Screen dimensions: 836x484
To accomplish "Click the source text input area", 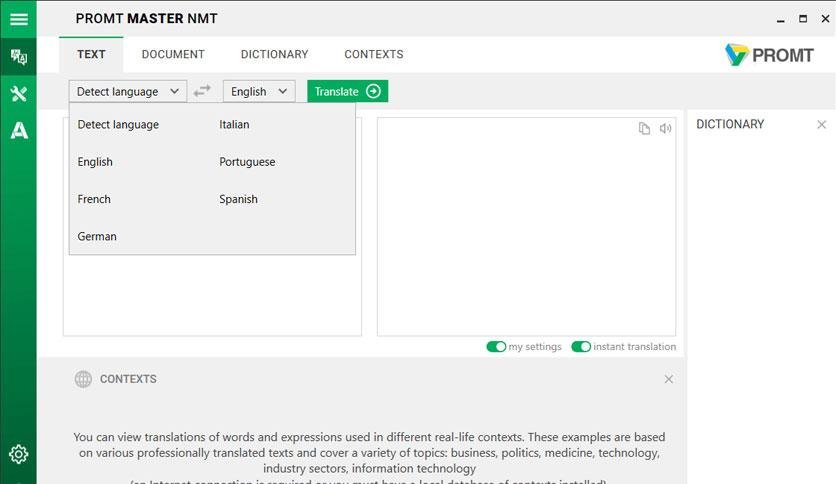I will coord(212,295).
